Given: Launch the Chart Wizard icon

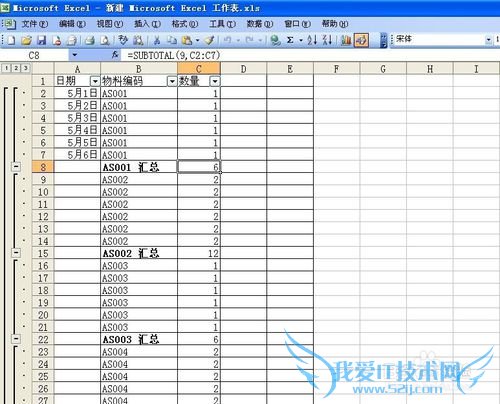Looking at the screenshot, I should click(346, 40).
